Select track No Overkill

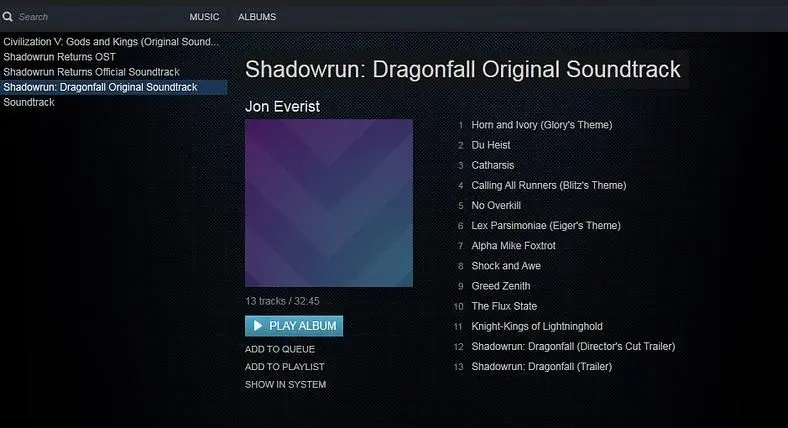(x=496, y=205)
